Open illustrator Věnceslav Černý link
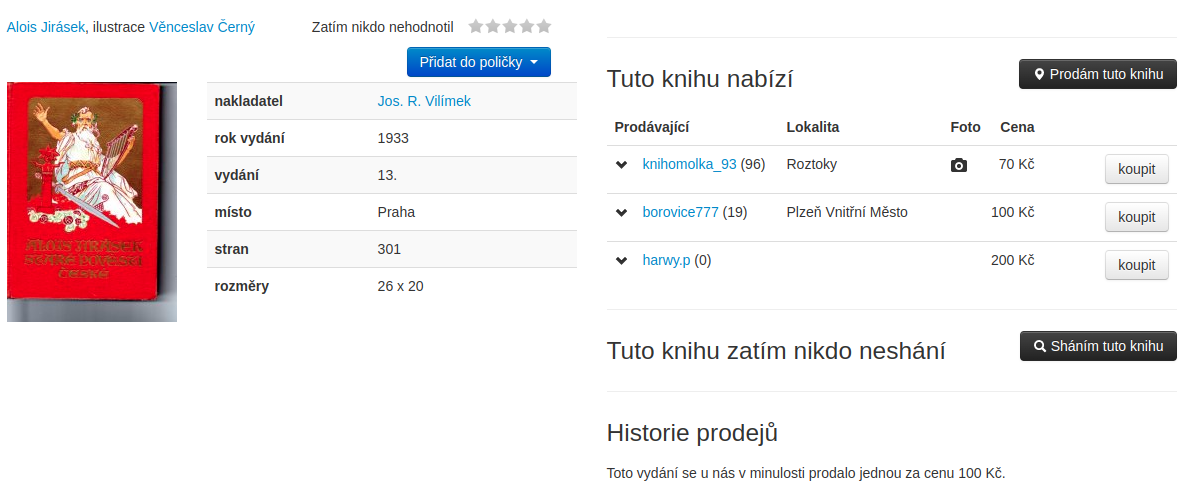 click(202, 28)
